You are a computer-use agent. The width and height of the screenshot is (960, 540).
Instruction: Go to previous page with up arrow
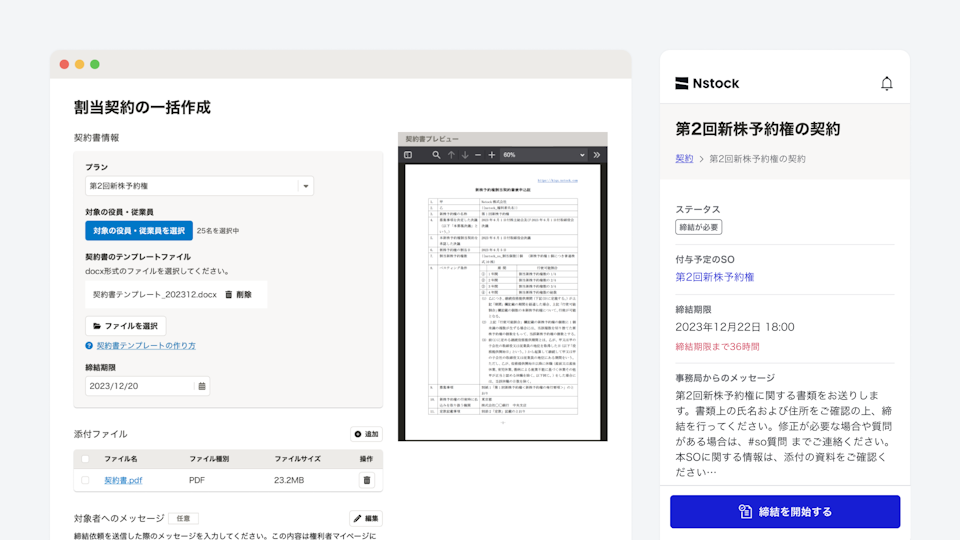pos(451,155)
